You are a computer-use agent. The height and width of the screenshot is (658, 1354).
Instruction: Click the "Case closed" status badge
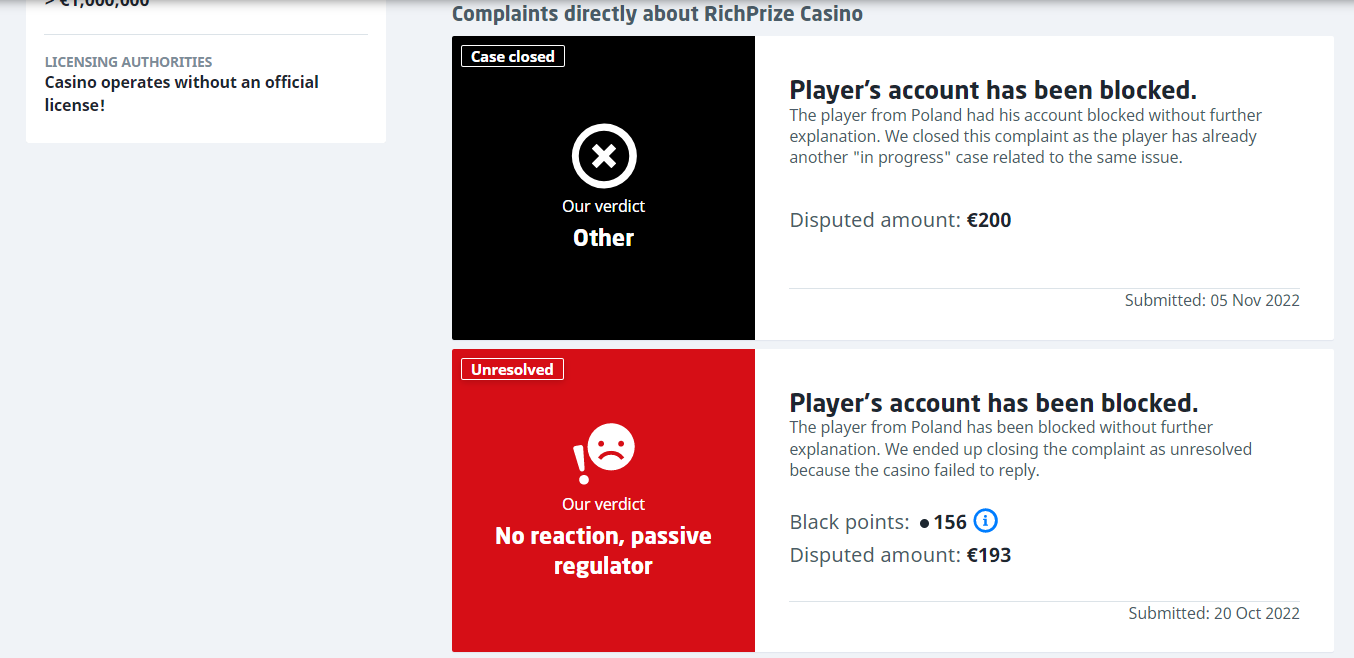pos(513,57)
